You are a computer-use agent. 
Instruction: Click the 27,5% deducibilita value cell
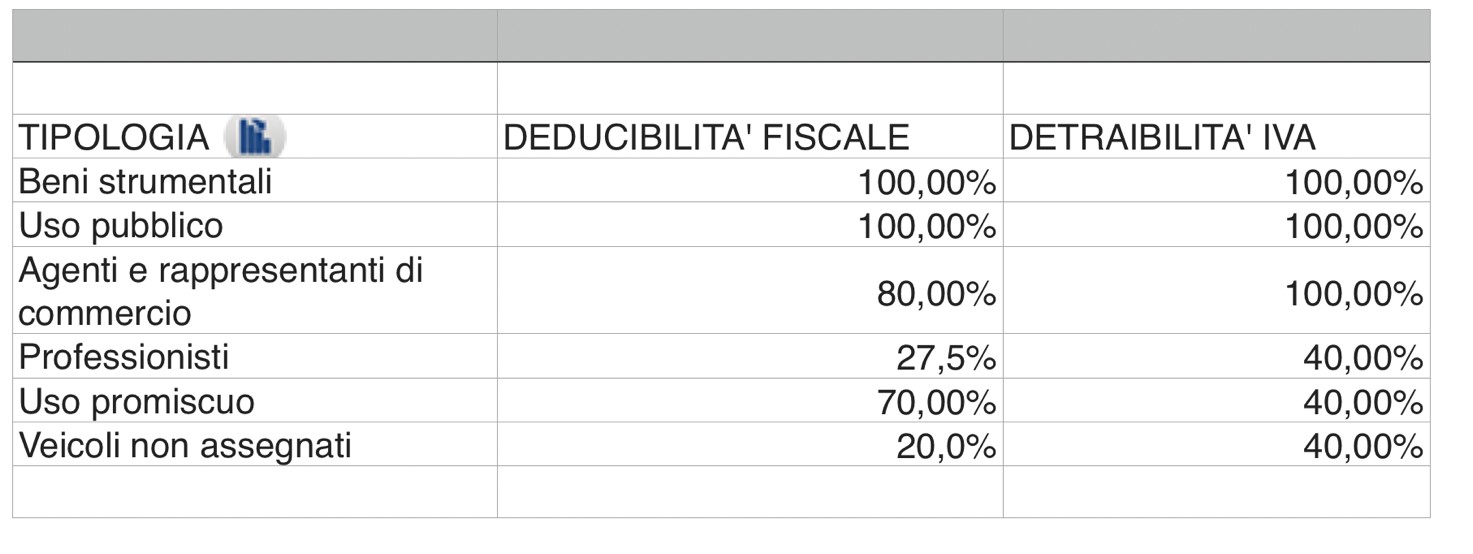click(750, 356)
